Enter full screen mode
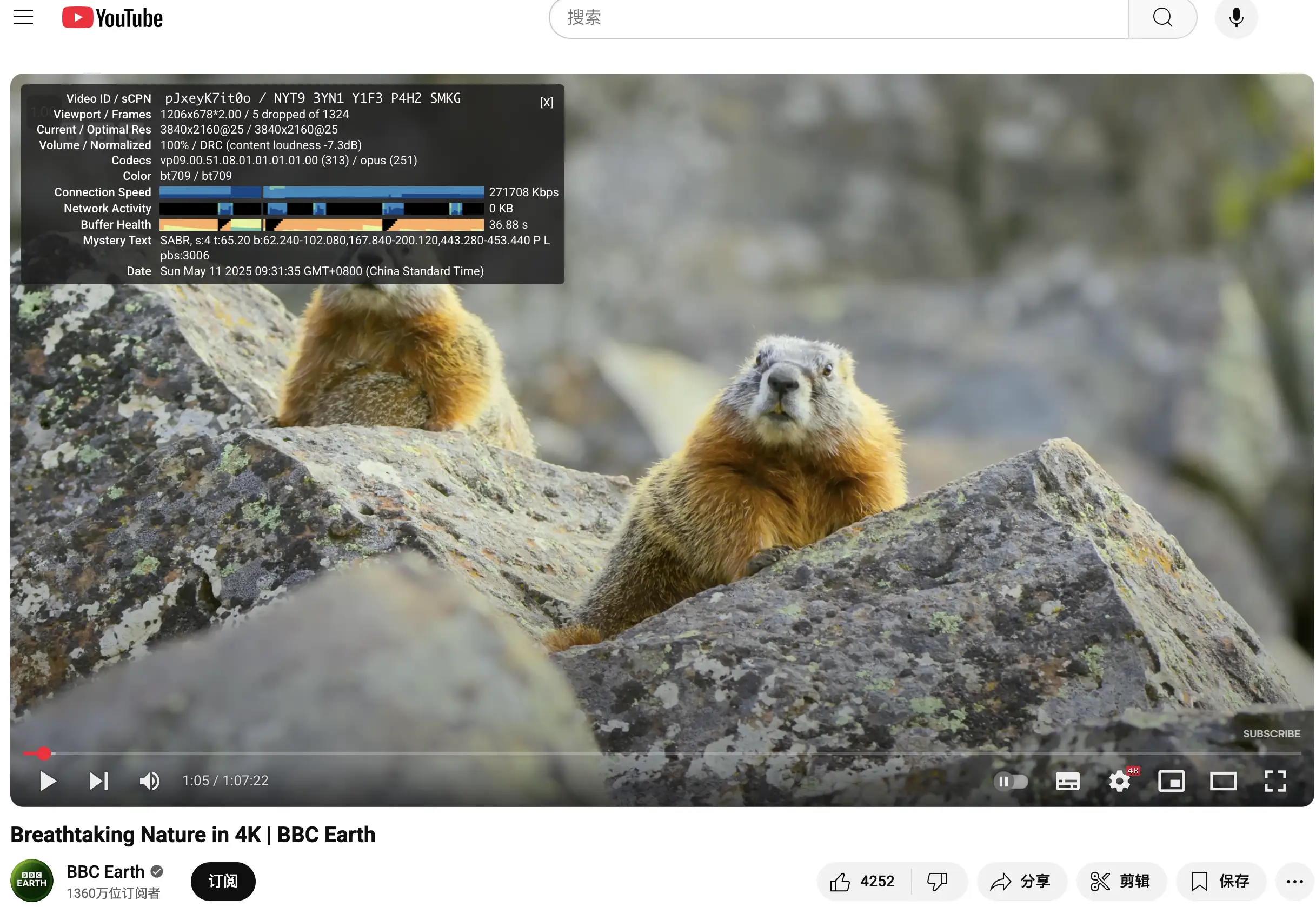Image resolution: width=1316 pixels, height=907 pixels. [x=1274, y=781]
